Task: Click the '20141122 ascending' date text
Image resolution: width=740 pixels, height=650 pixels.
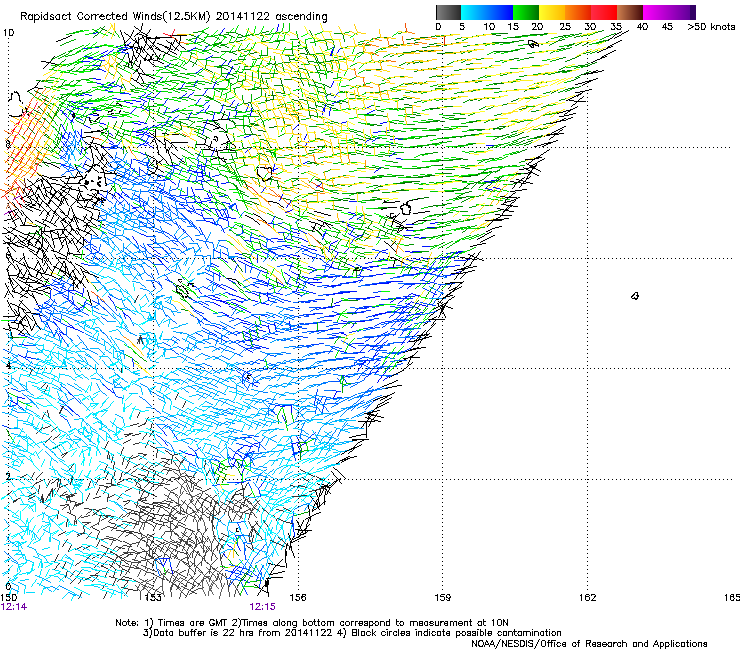Action: (x=271, y=17)
